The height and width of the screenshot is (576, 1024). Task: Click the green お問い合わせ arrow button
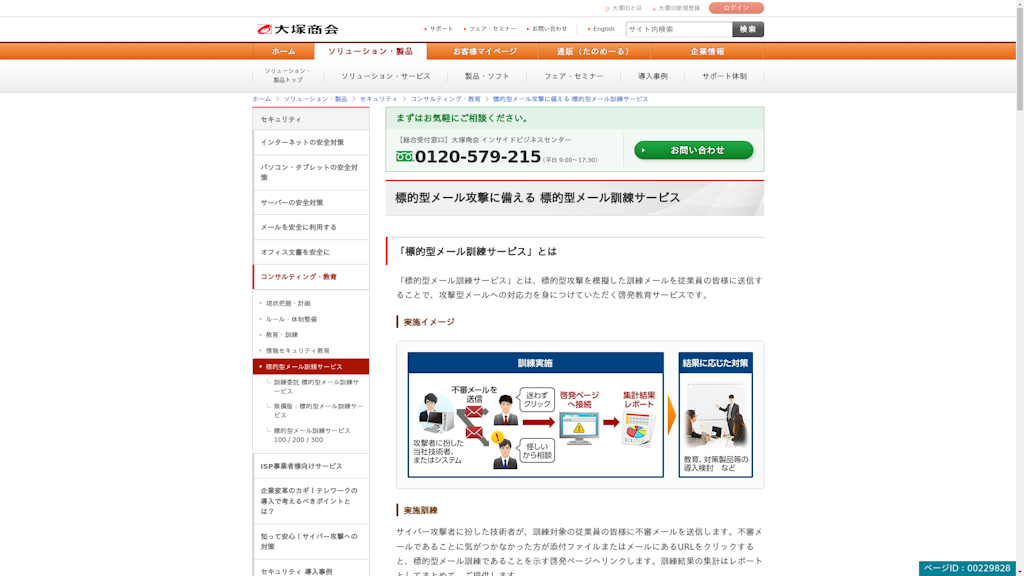tap(694, 150)
